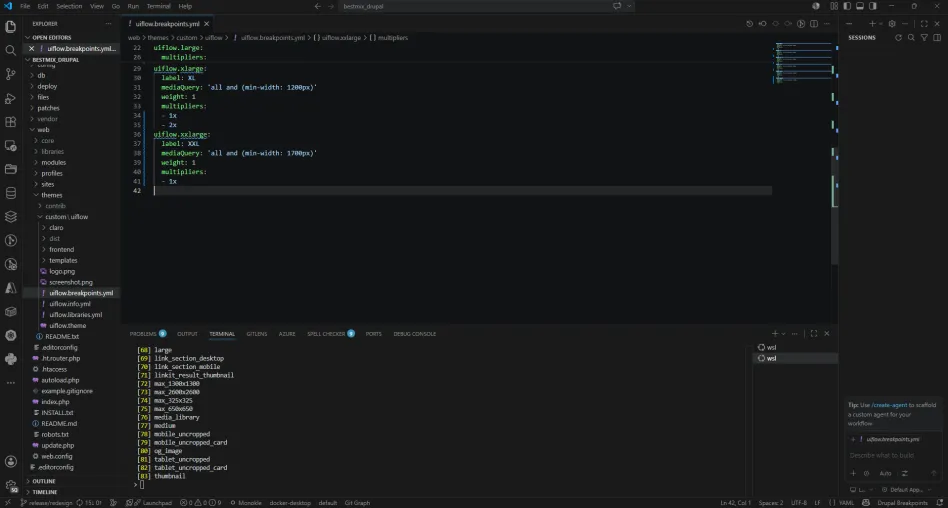
Task: Open the database icon in activity bar
Action: click(x=10, y=193)
